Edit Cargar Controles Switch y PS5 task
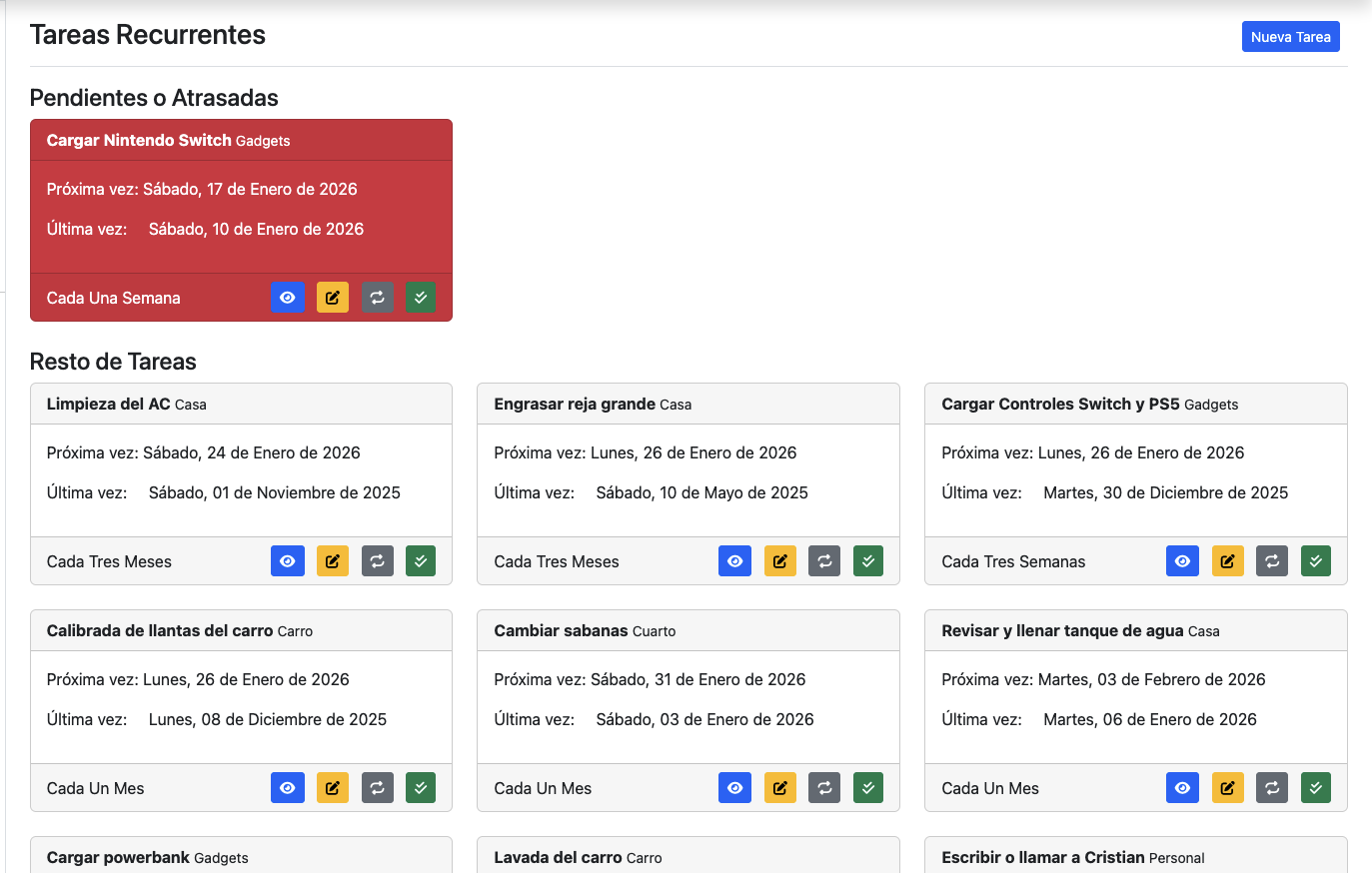Viewport: 1372px width, 873px height. pyautogui.click(x=1228, y=561)
